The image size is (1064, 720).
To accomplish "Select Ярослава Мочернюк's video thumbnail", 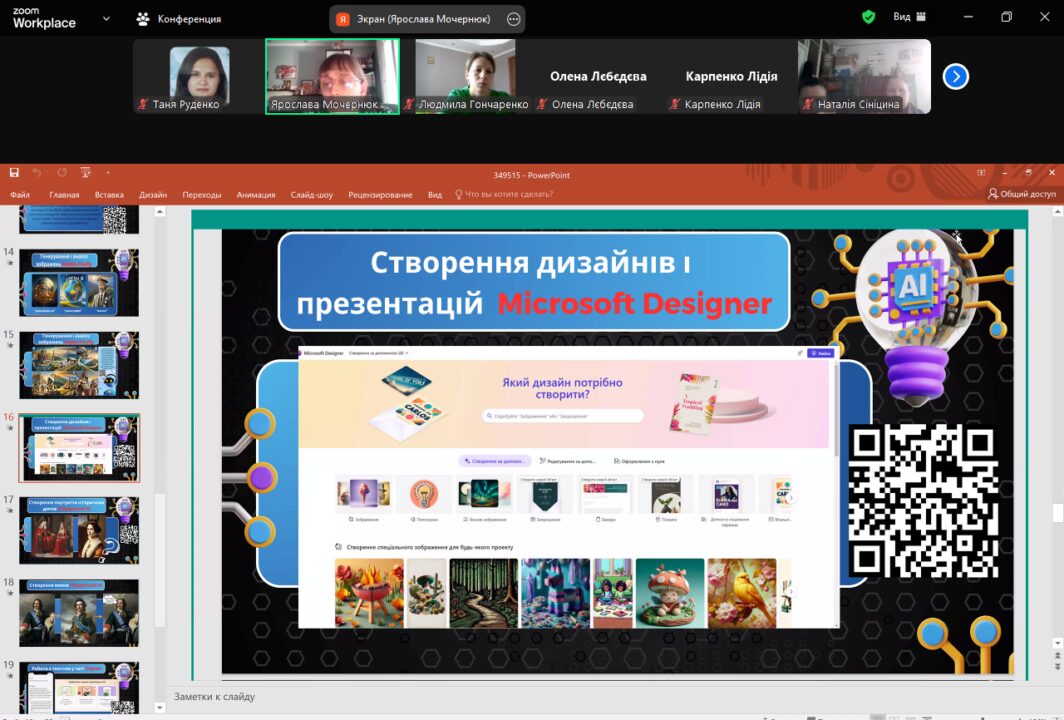I will 332,76.
